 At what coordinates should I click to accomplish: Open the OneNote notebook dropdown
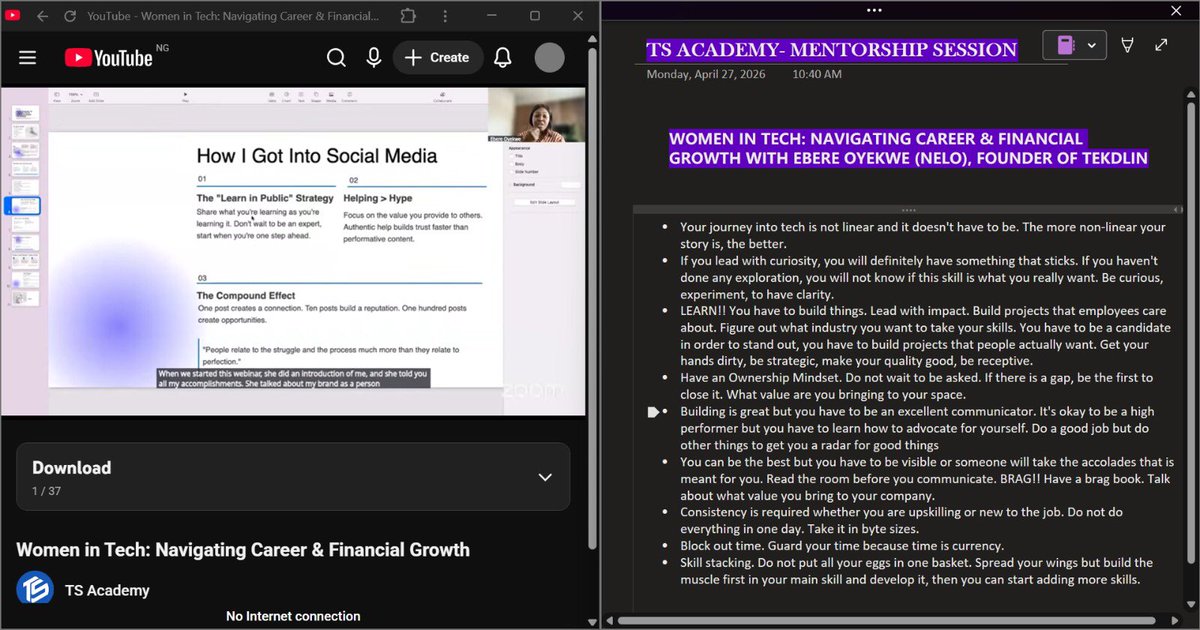[x=1075, y=45]
